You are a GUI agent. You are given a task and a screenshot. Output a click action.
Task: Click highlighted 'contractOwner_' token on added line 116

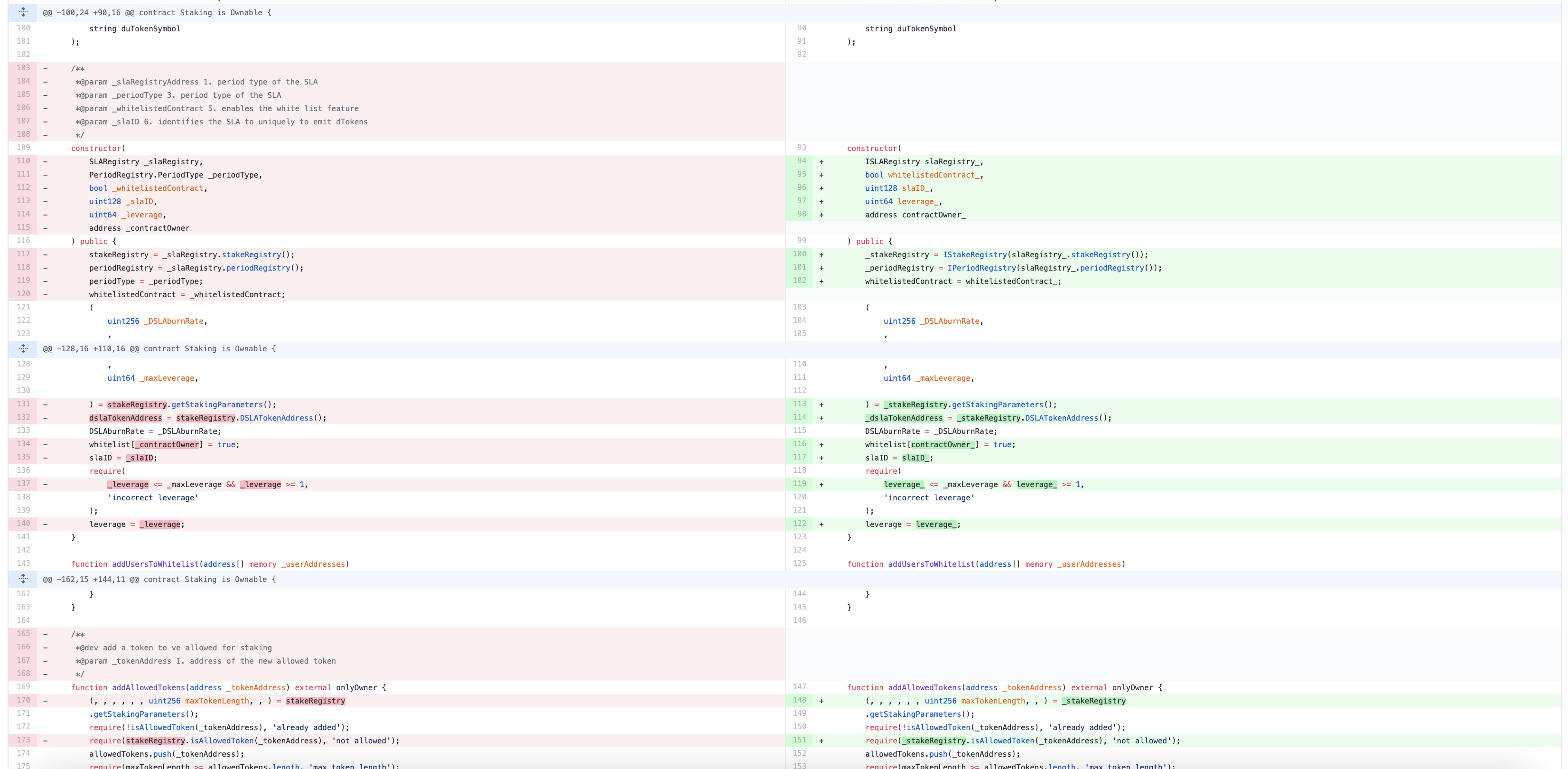point(944,444)
